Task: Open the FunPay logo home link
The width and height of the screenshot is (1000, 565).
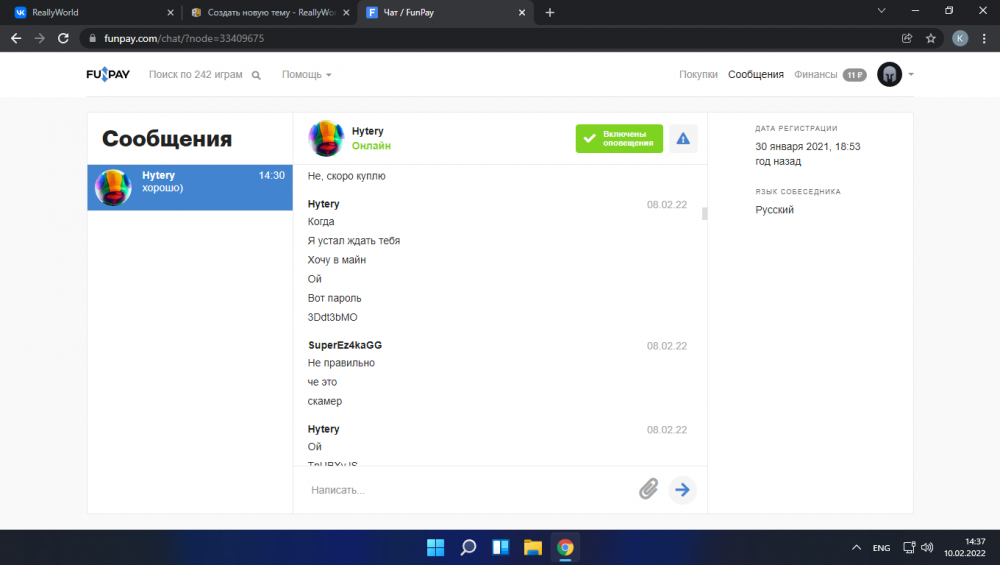Action: (108, 75)
